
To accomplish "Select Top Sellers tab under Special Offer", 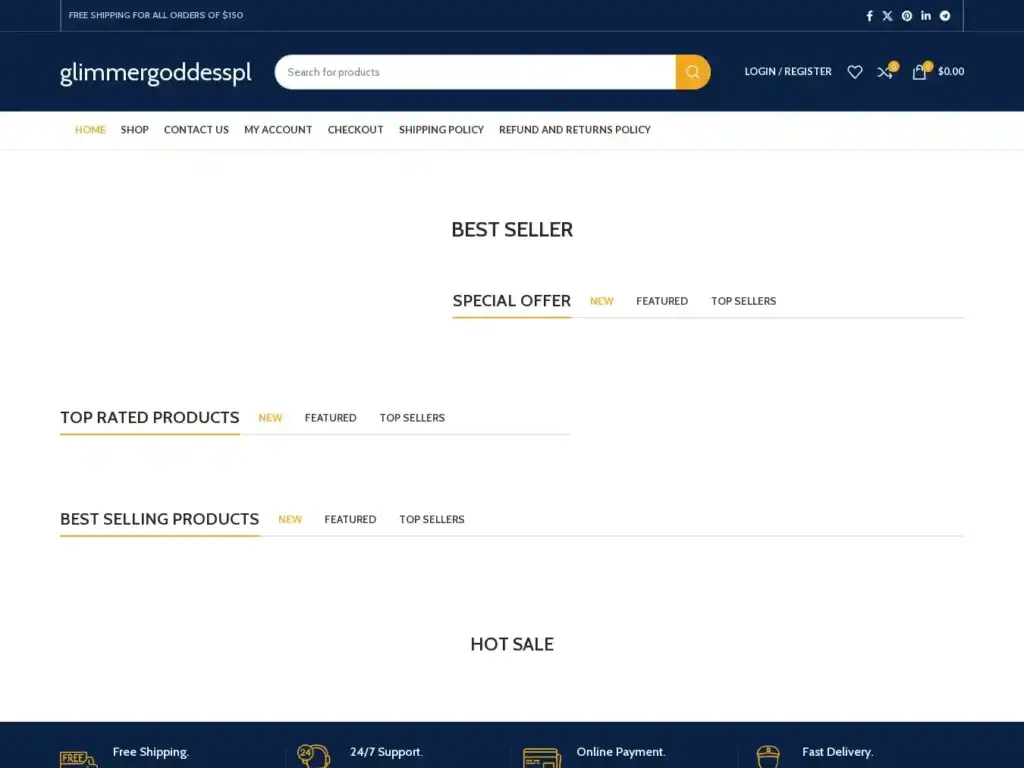I will [x=743, y=301].
